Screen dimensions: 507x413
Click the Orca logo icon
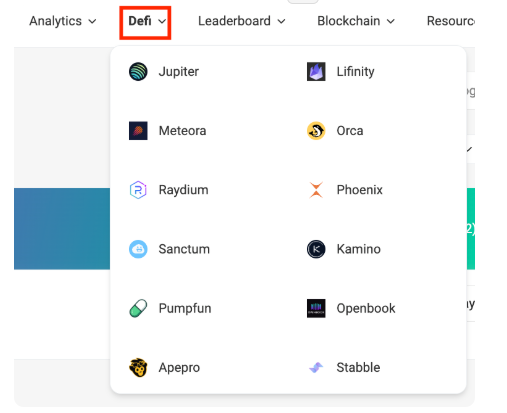(316, 131)
